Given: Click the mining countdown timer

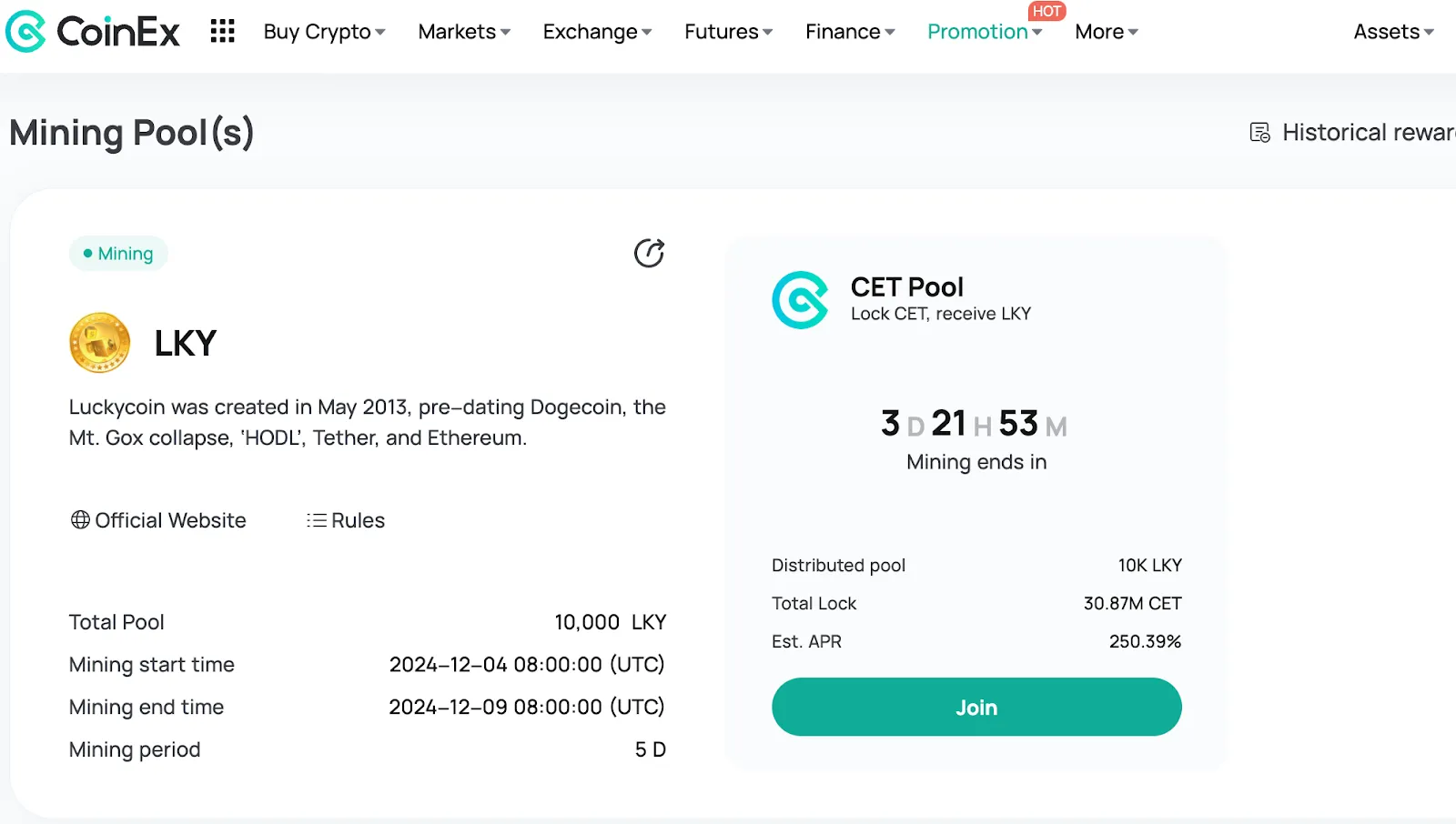Looking at the screenshot, I should 975,424.
